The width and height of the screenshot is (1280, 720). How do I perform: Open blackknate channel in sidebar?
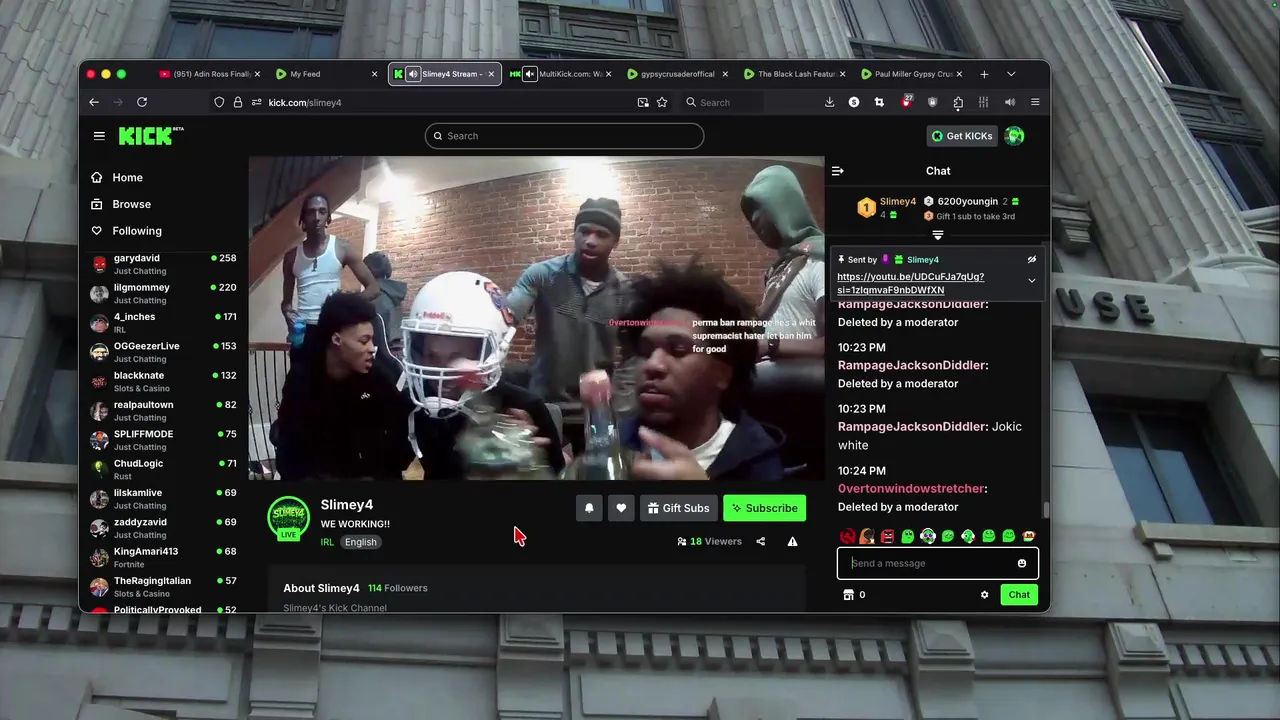tap(164, 381)
